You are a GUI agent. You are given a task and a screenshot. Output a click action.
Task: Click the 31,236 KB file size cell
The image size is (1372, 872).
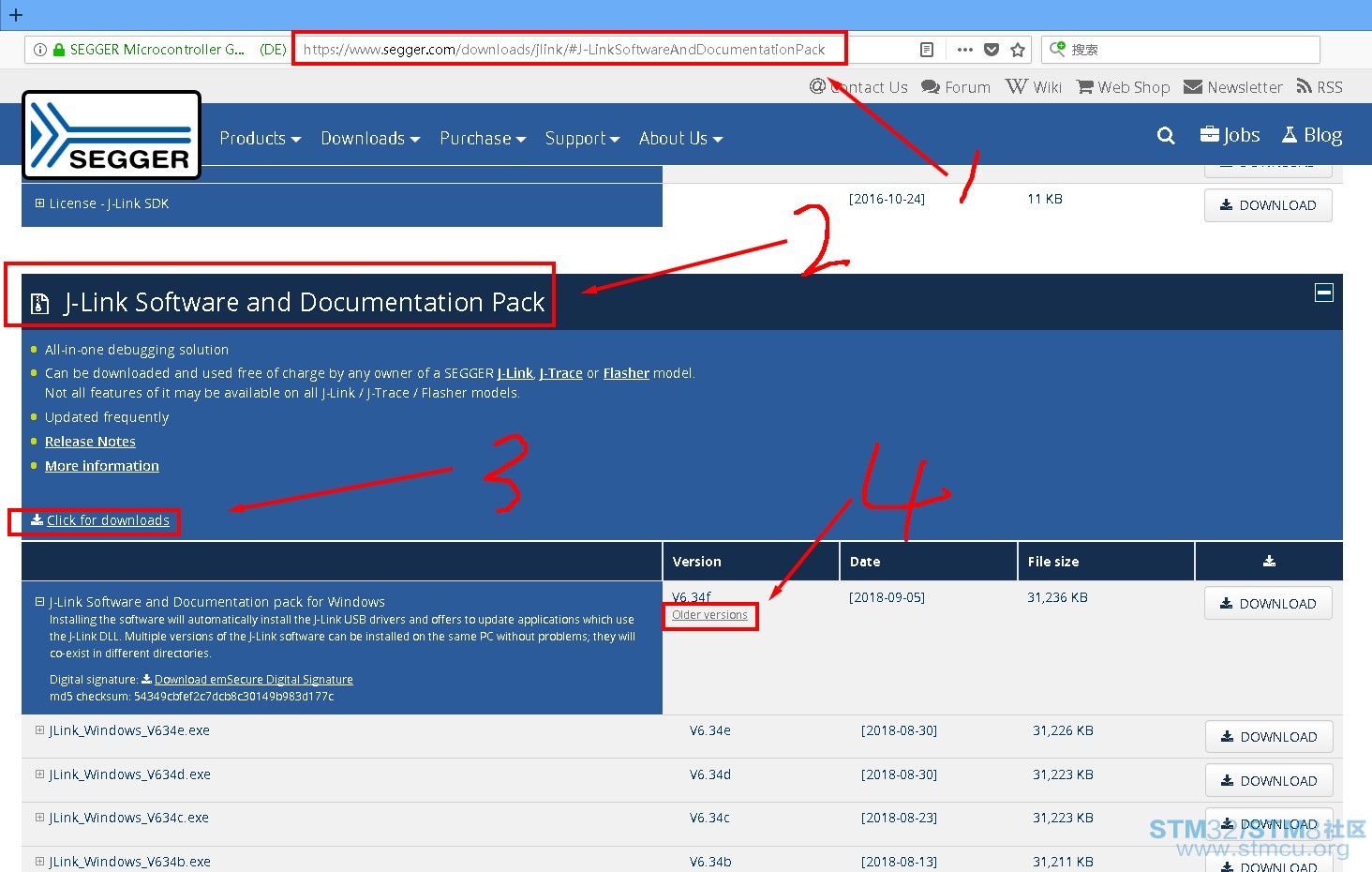[x=1057, y=597]
